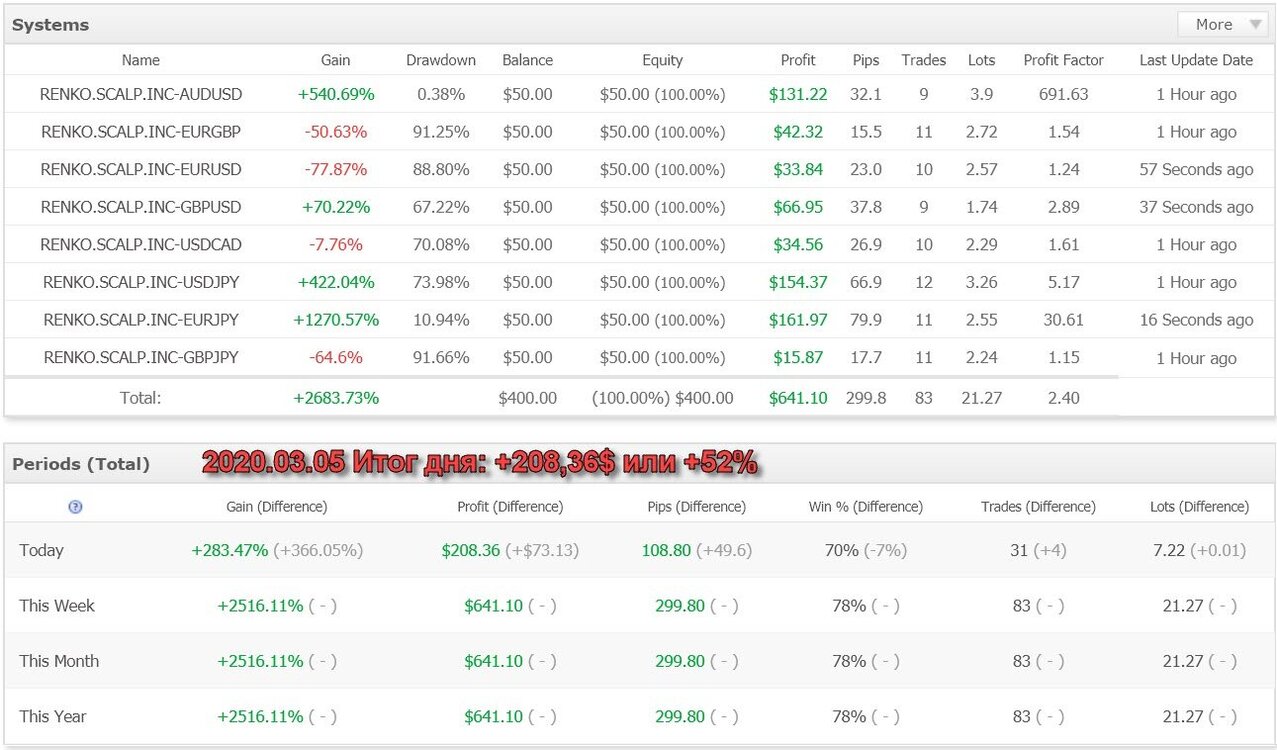Select the This Month period row label

(59, 661)
